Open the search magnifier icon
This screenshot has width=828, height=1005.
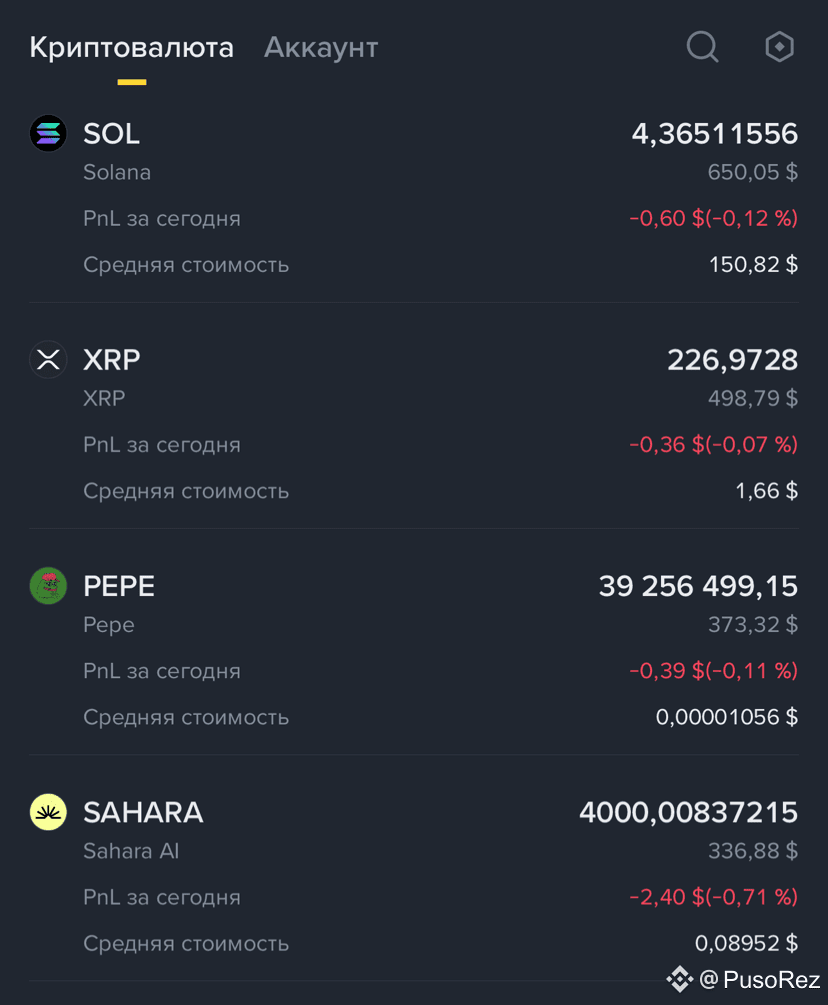click(702, 47)
